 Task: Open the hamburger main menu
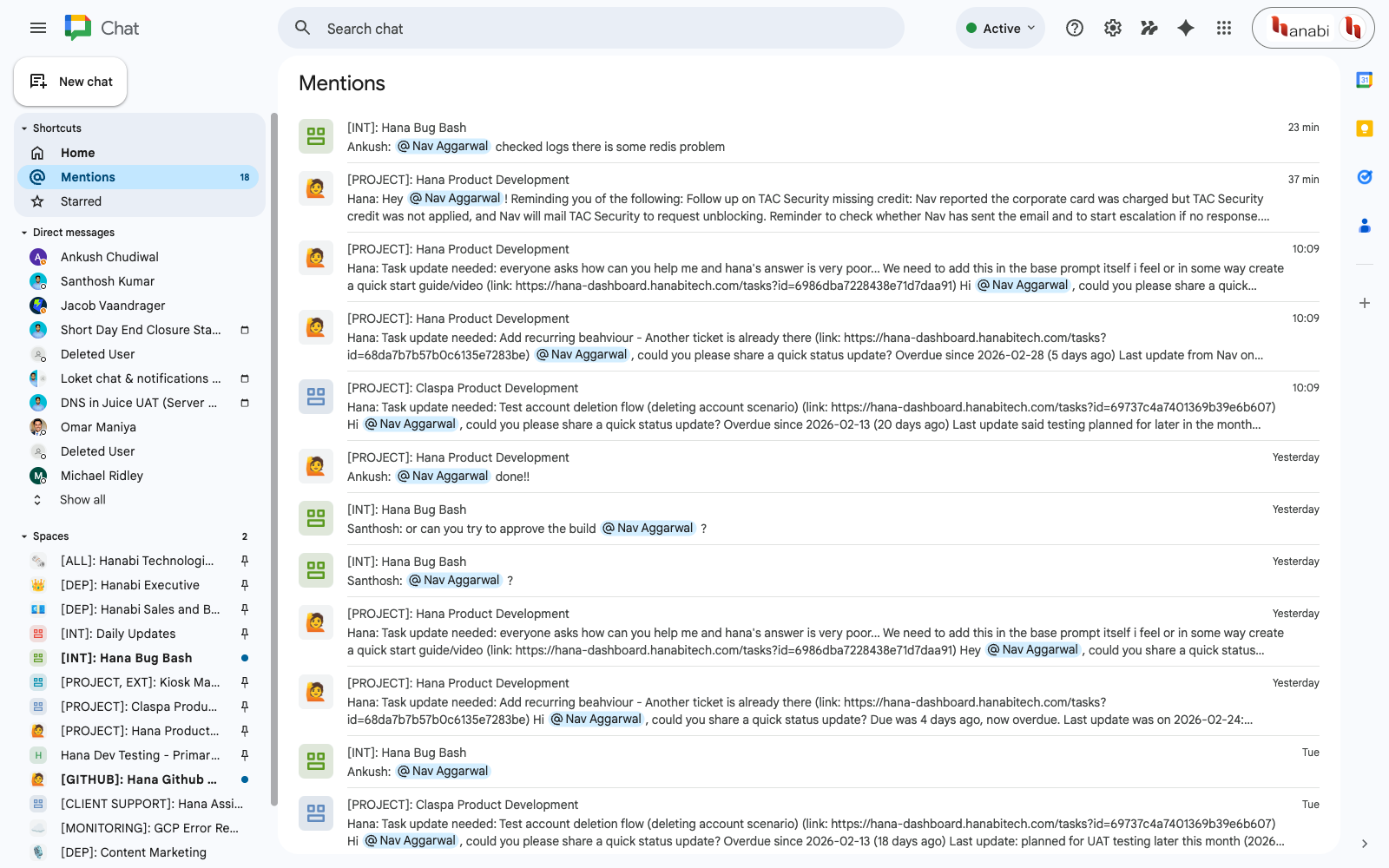coord(37,27)
